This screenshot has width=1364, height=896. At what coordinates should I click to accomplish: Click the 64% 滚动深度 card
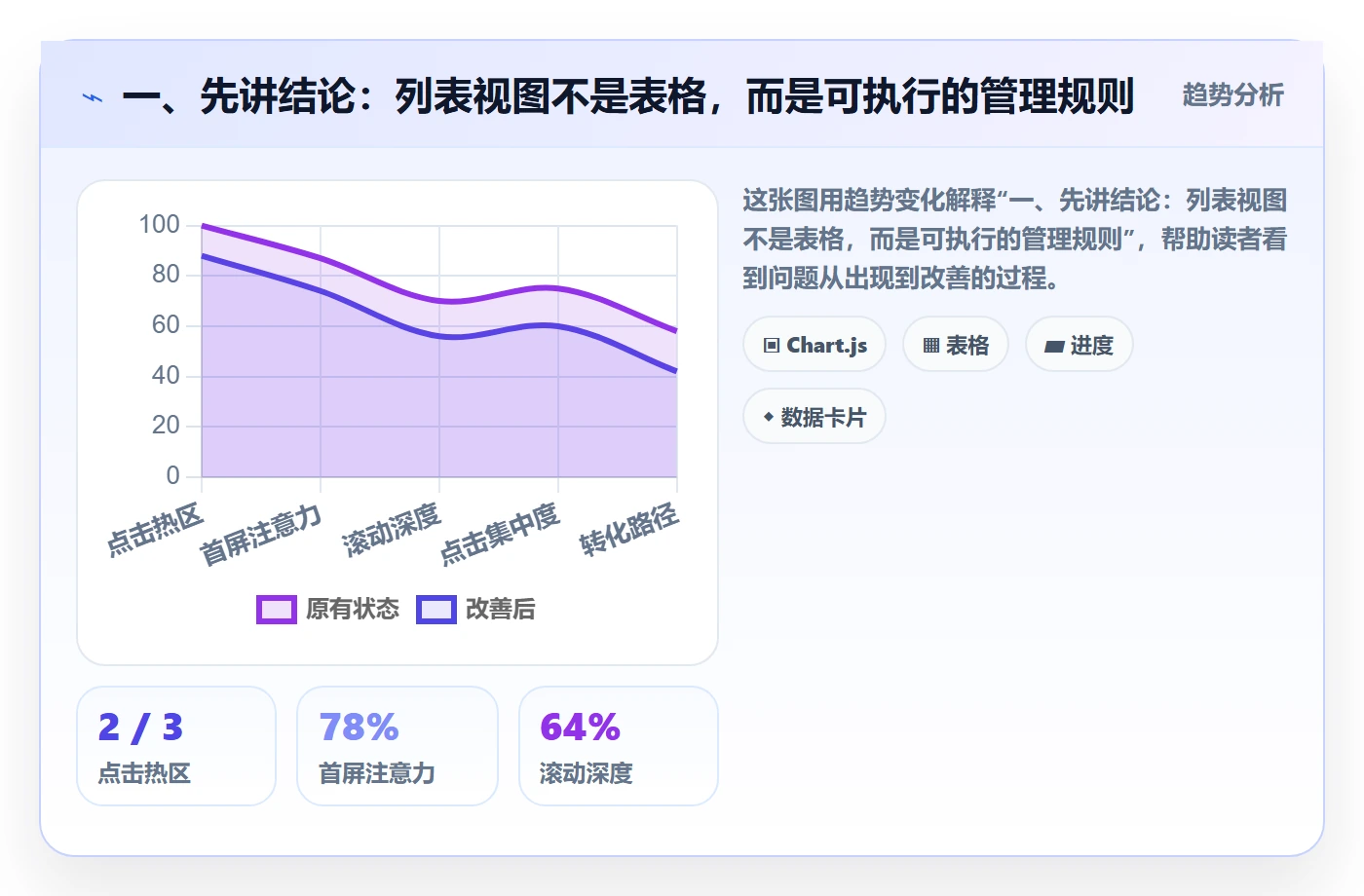(619, 746)
